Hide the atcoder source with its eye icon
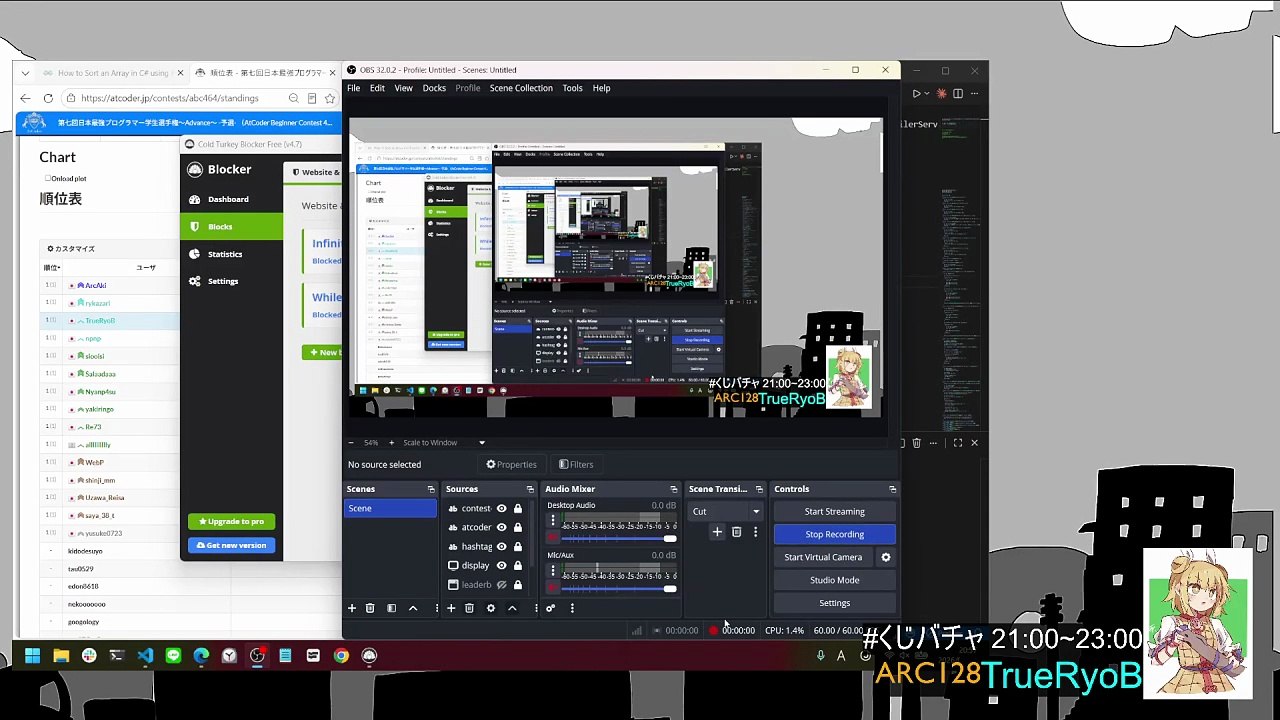The height and width of the screenshot is (720, 1280). (x=502, y=527)
